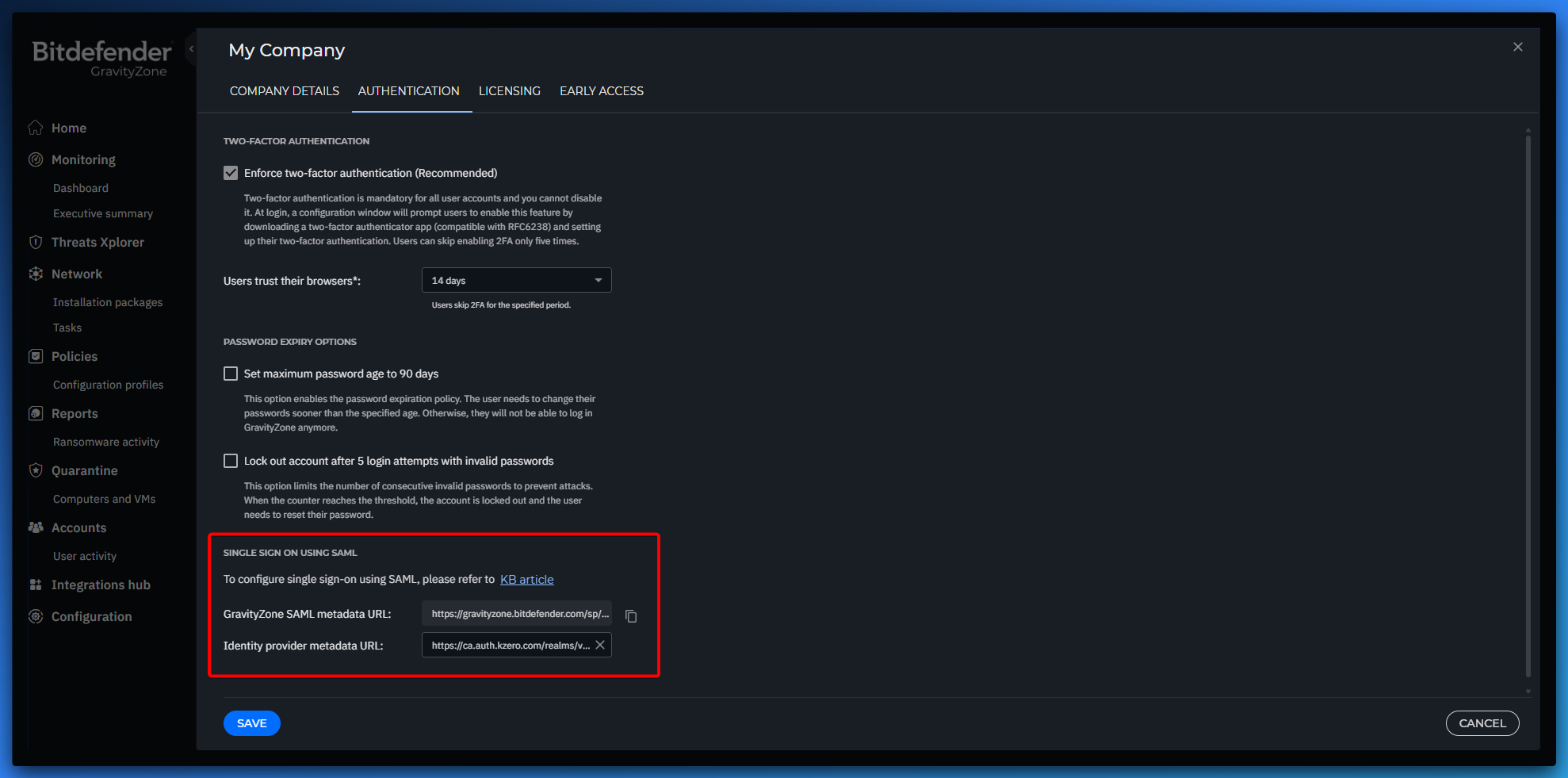Click the Accounts people icon
The width and height of the screenshot is (1568, 778).
tap(36, 527)
